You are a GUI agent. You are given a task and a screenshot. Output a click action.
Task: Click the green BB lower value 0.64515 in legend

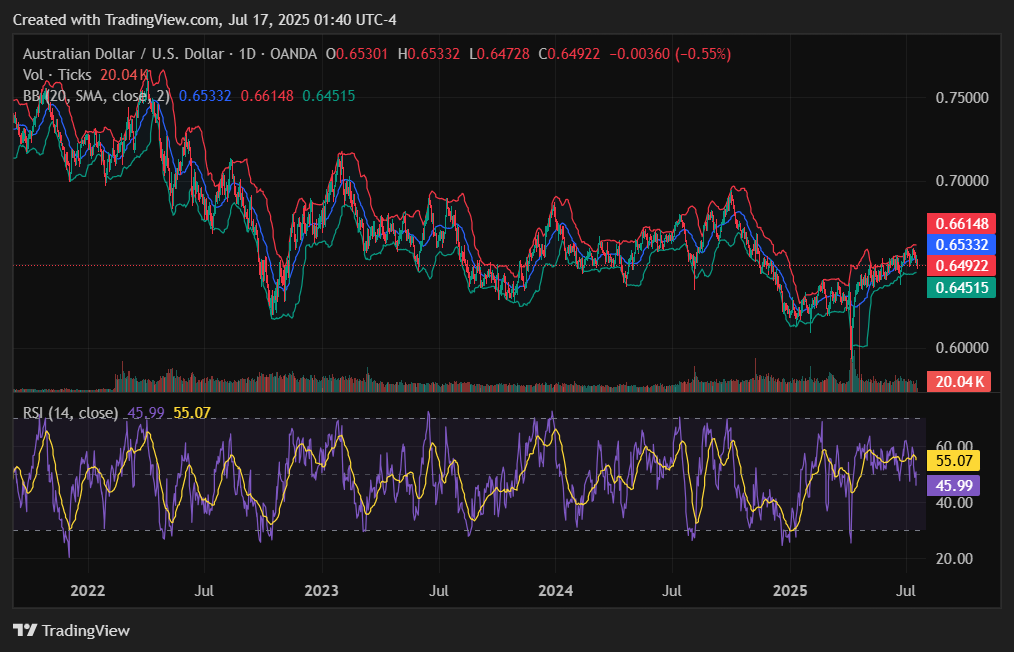329,96
